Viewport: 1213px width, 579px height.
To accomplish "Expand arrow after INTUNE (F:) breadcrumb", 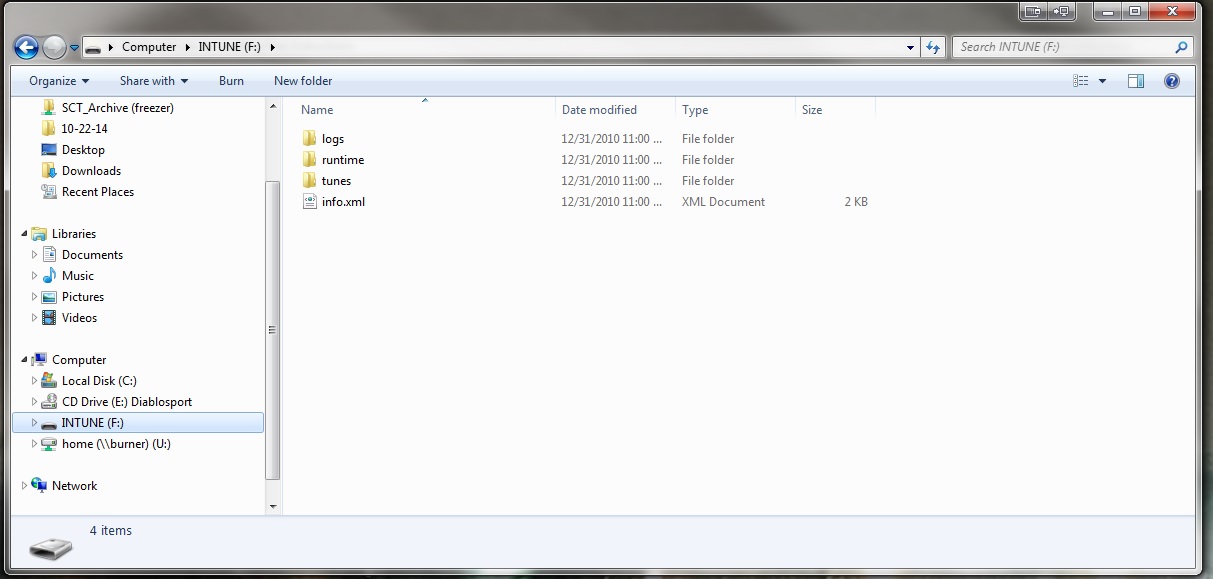I will coord(272,47).
